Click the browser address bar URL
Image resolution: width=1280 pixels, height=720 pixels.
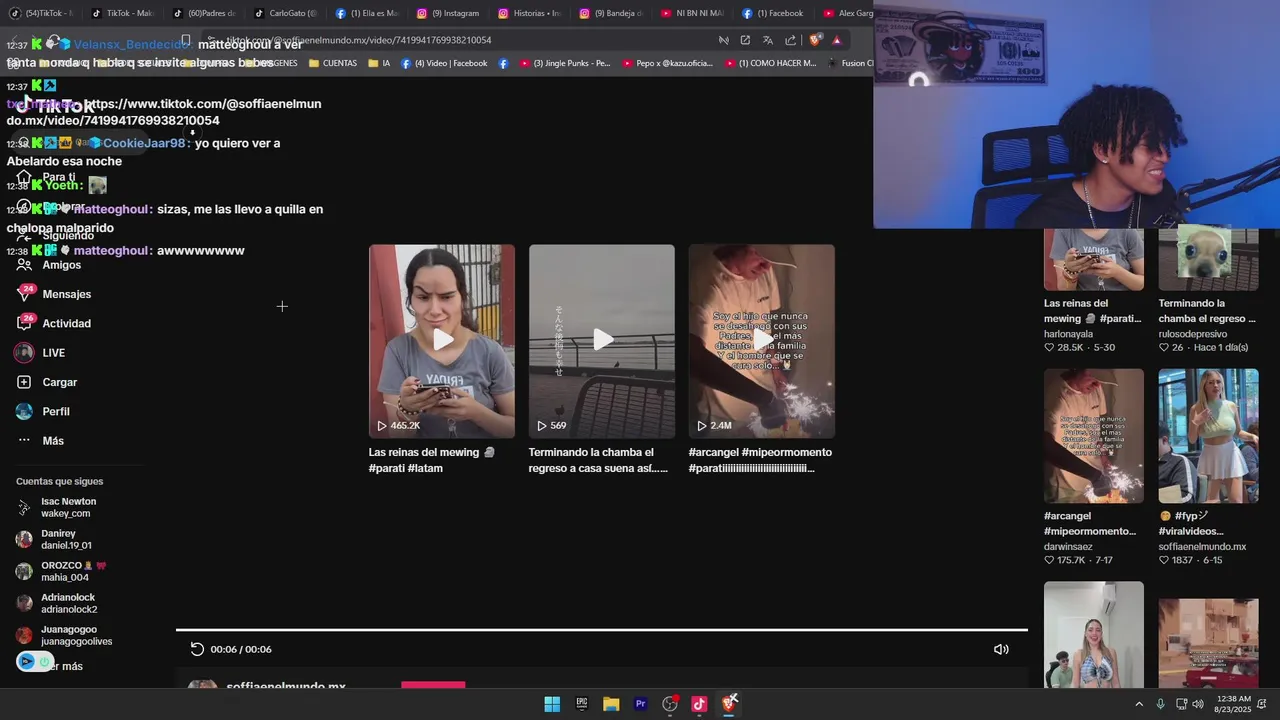click(358, 40)
